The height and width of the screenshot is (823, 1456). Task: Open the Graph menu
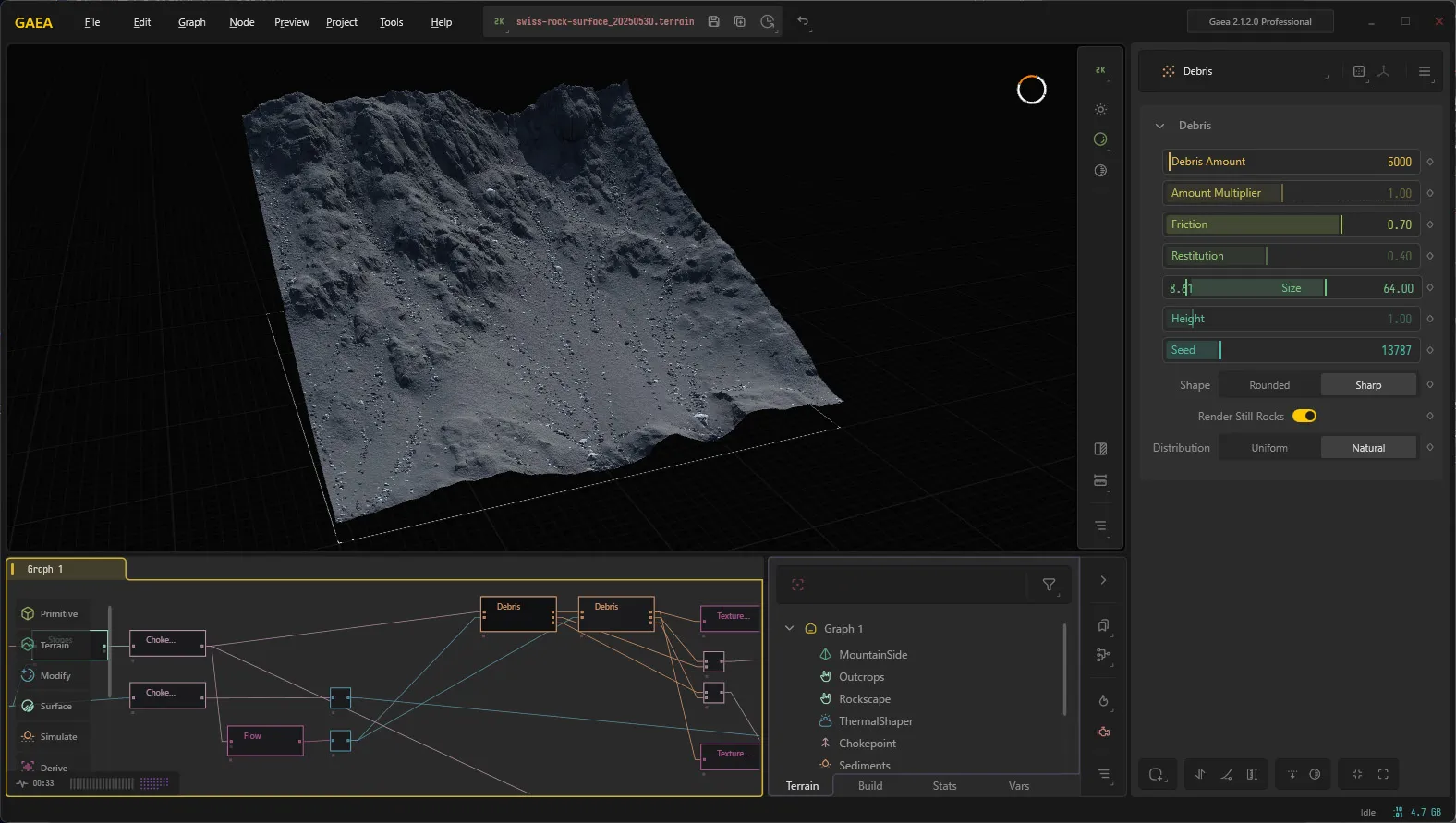coord(192,22)
